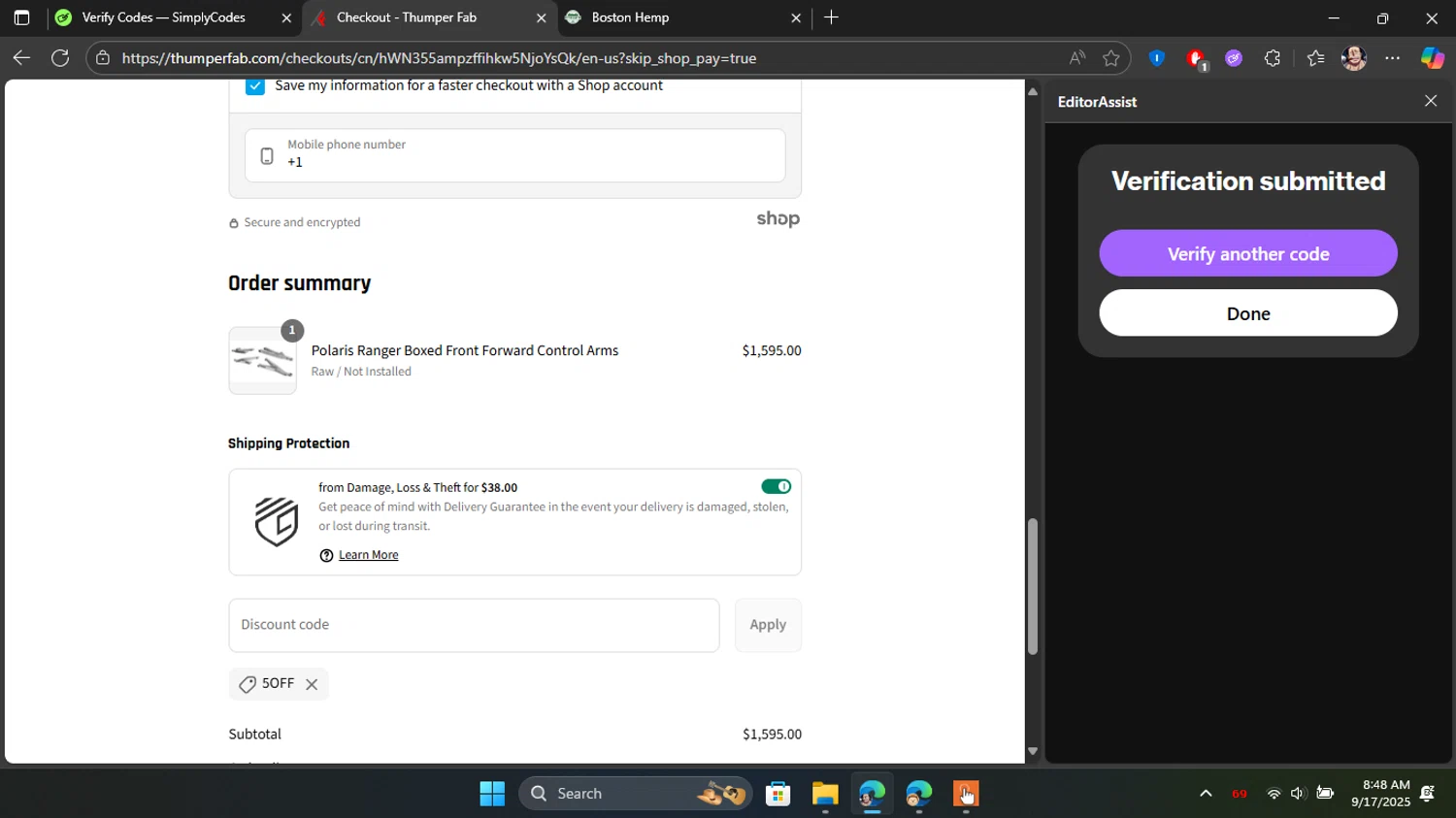Image resolution: width=1456 pixels, height=818 pixels.
Task: Open the battery status icon
Action: point(1325,794)
